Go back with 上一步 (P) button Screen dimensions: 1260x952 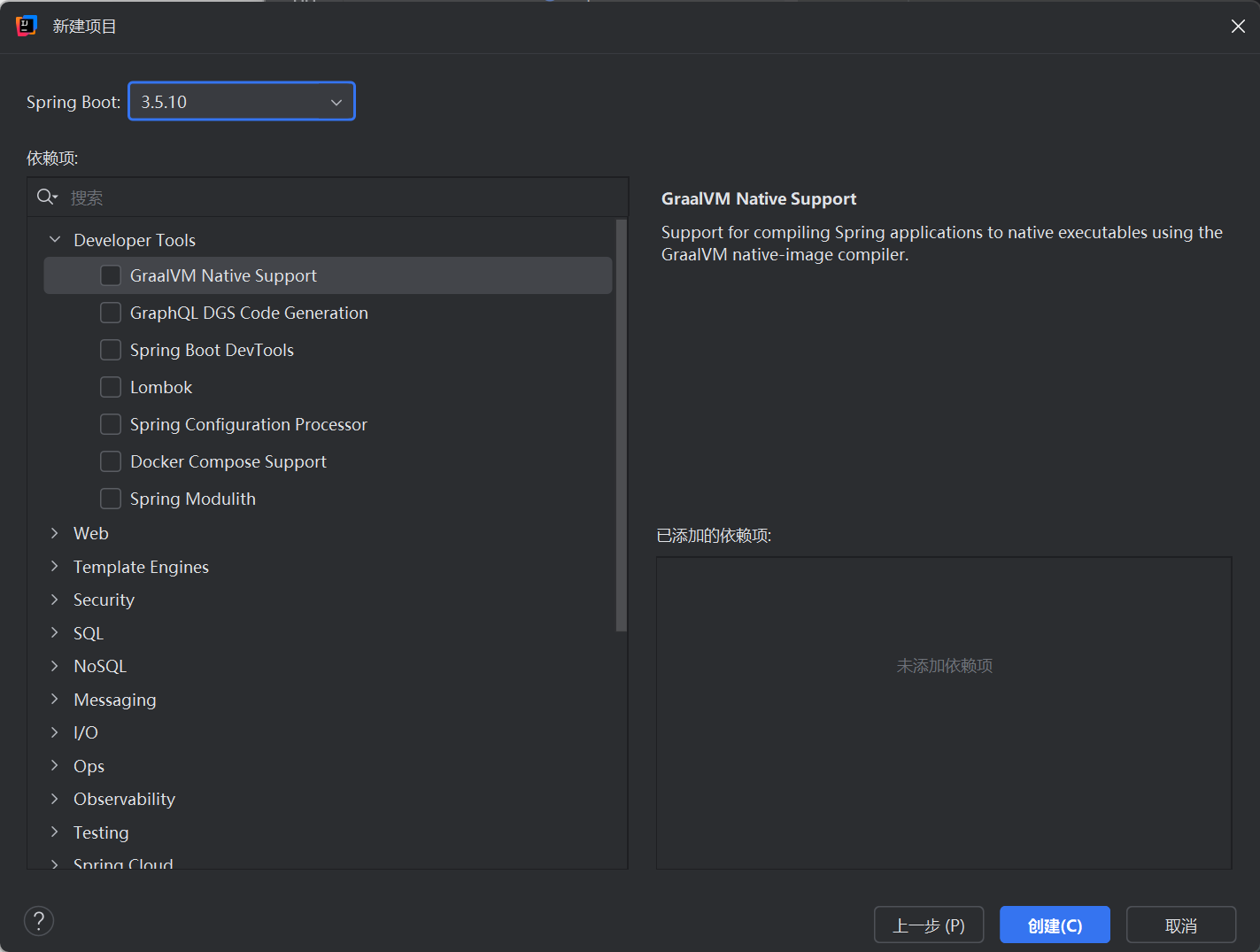[x=929, y=925]
